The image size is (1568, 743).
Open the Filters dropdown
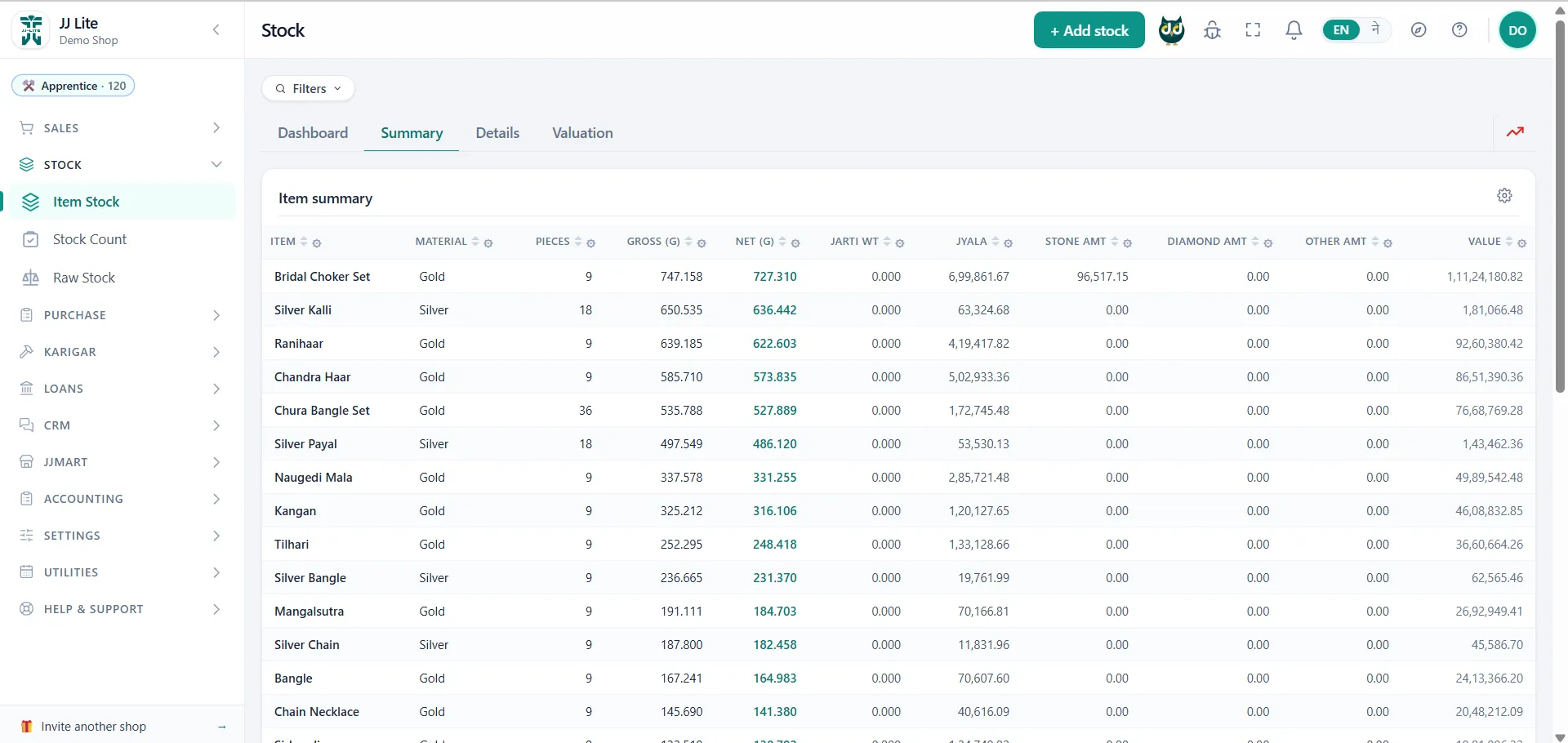309,89
